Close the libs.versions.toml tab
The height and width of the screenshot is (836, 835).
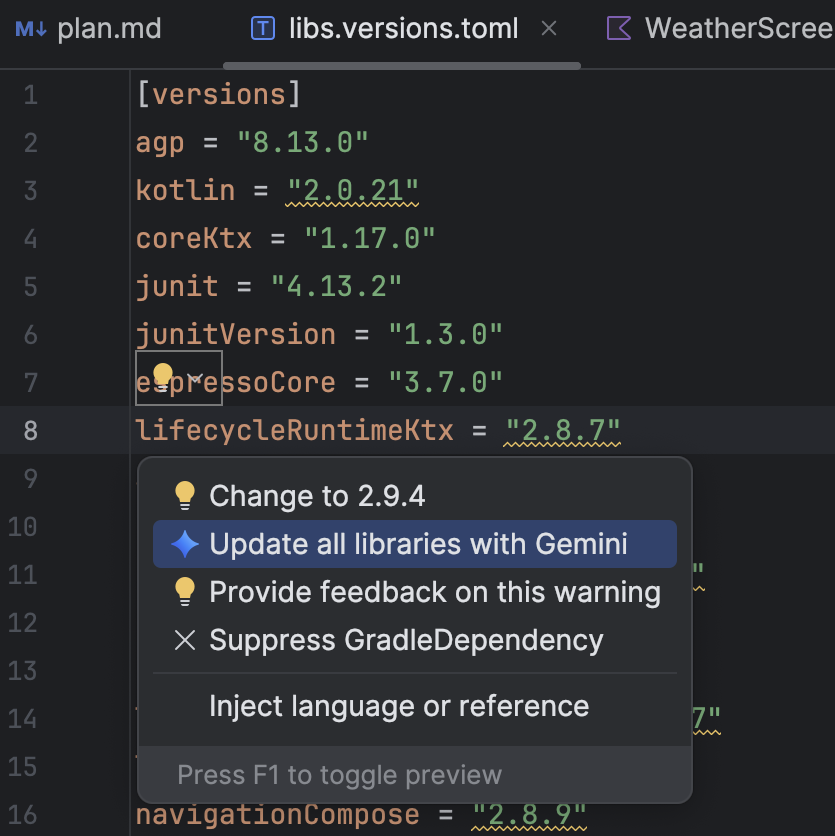549,28
